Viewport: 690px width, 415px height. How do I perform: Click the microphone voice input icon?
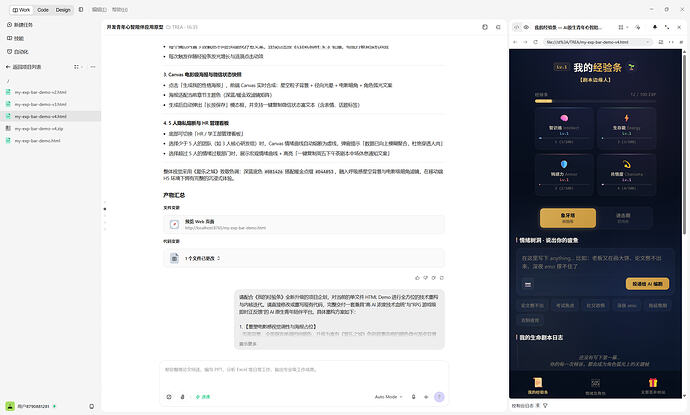click(x=413, y=397)
